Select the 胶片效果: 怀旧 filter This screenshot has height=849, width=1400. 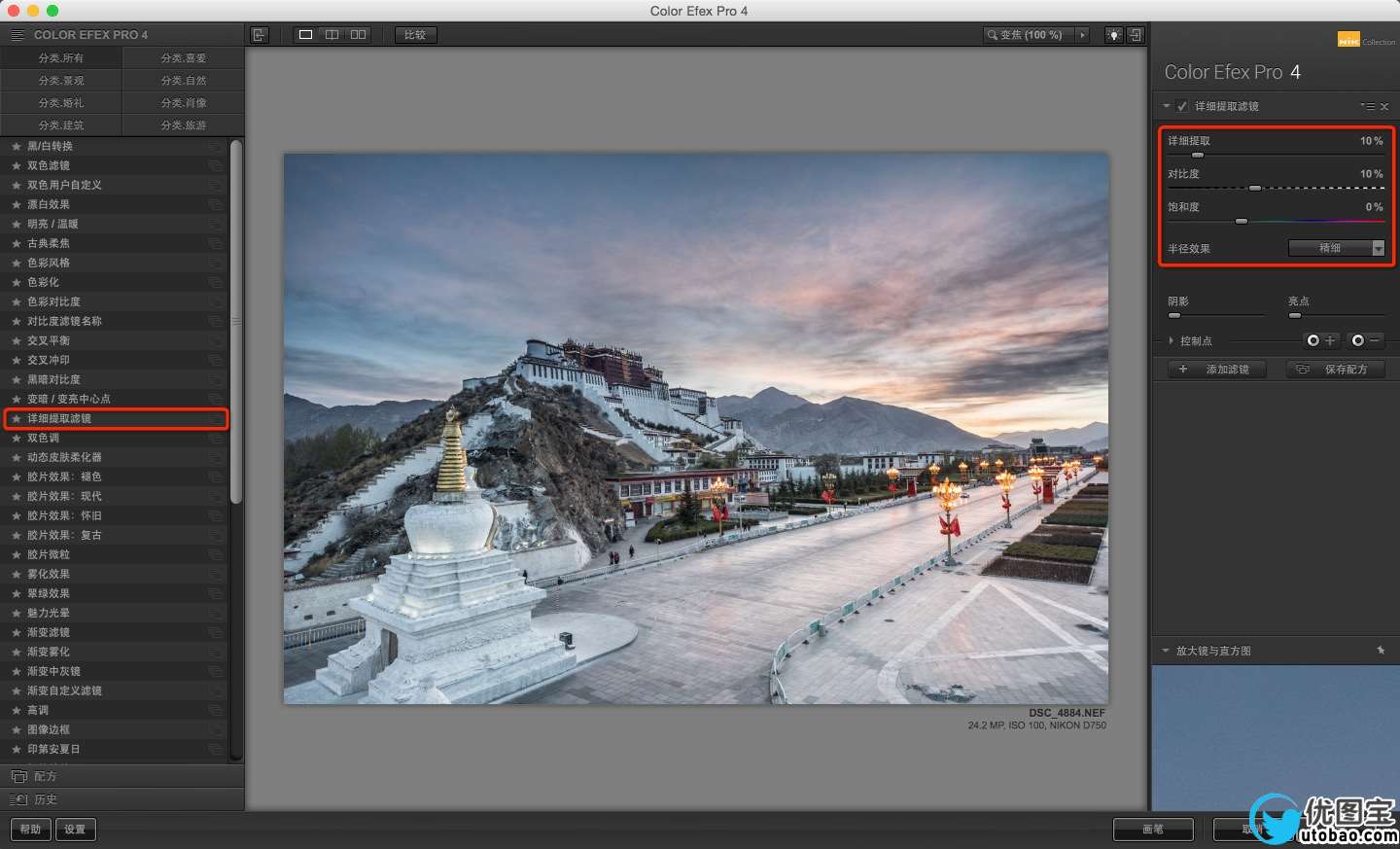pyautogui.click(x=116, y=515)
